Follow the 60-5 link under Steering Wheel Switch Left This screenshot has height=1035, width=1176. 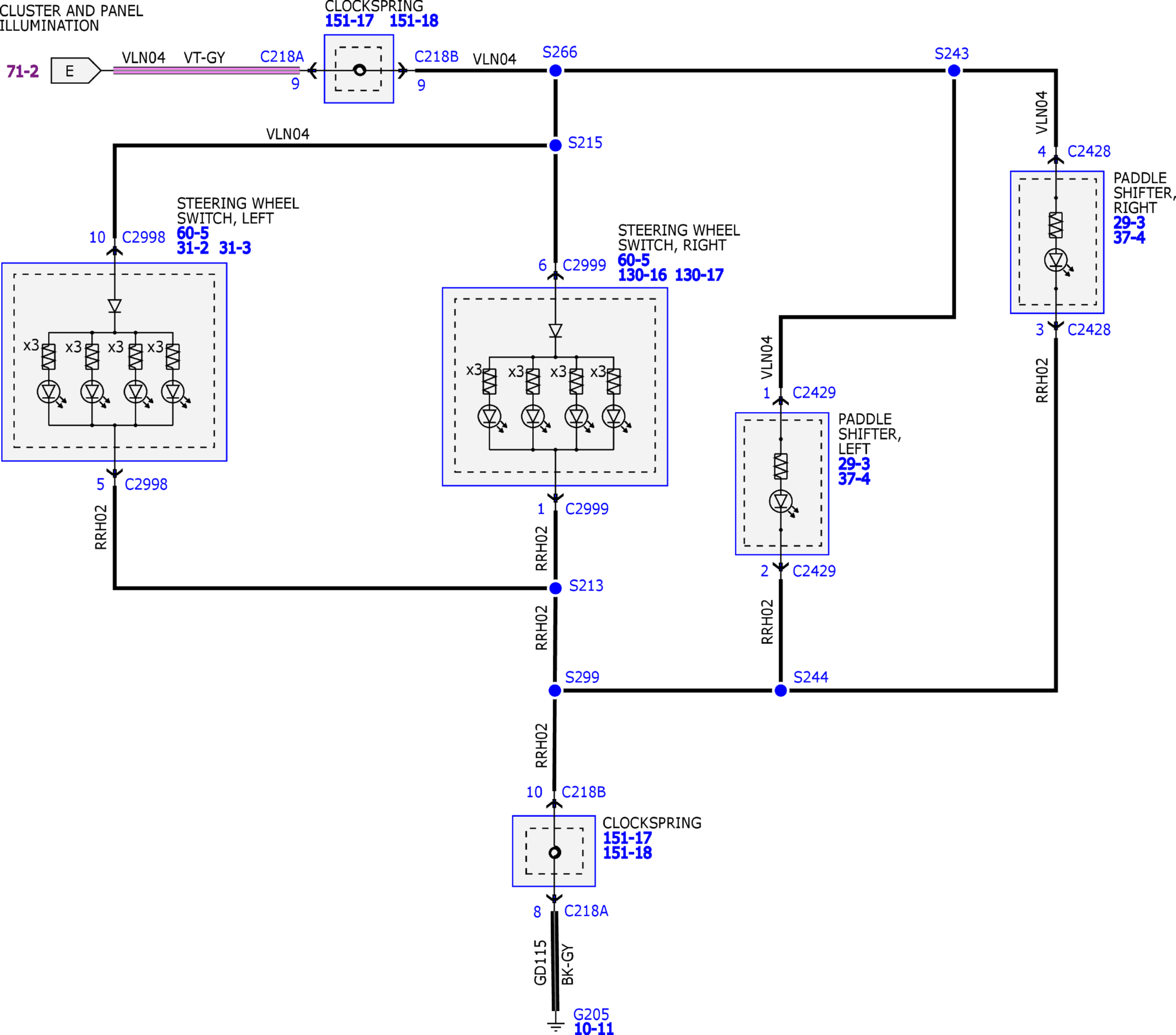[193, 233]
